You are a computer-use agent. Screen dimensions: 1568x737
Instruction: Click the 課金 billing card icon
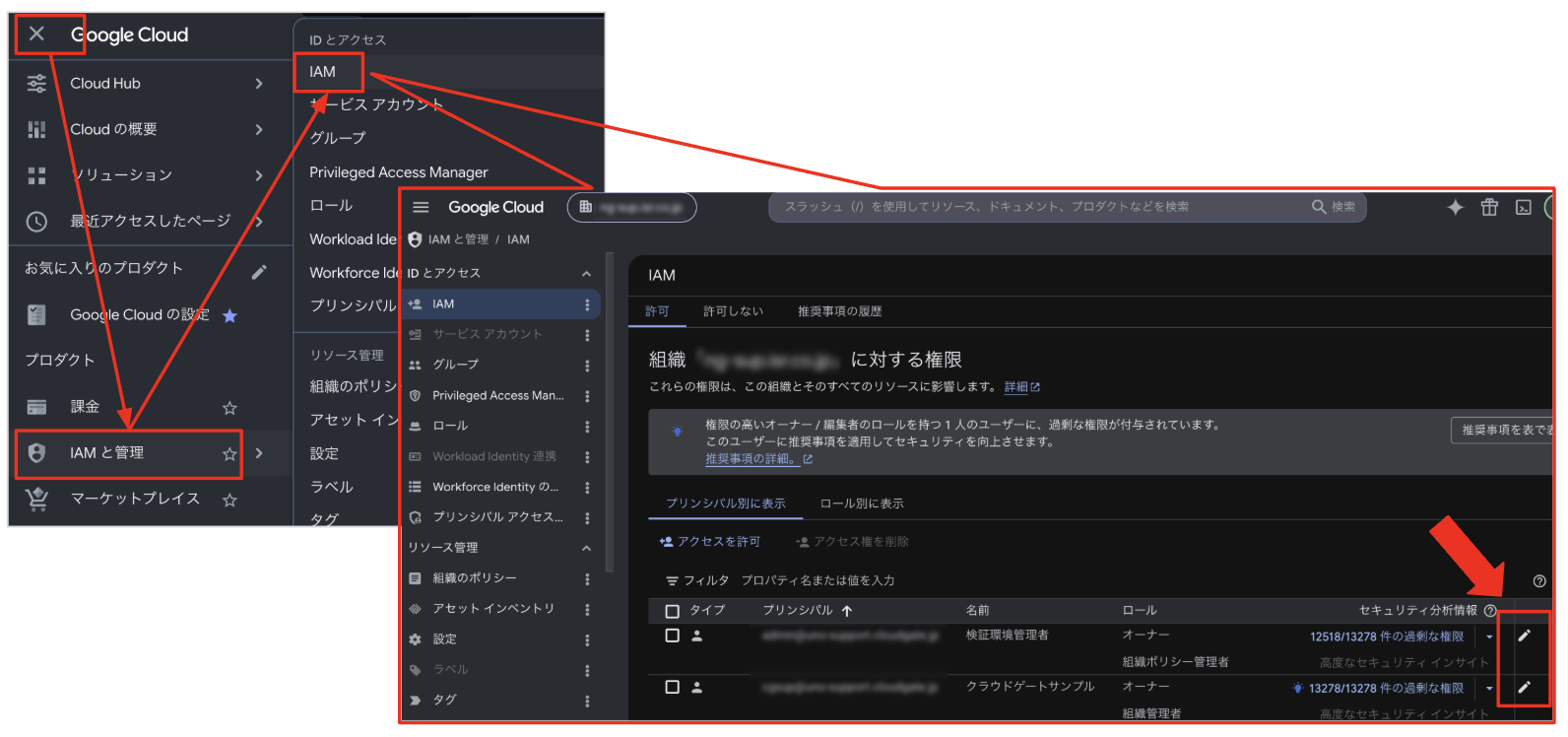pyautogui.click(x=36, y=407)
